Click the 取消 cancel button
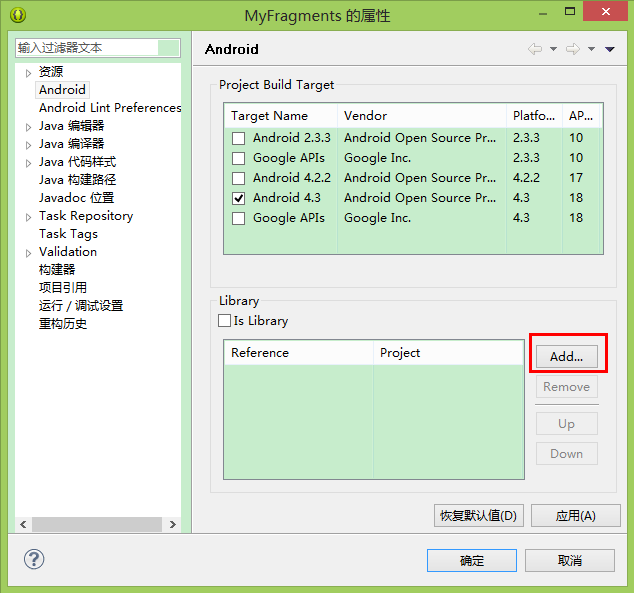 570,560
